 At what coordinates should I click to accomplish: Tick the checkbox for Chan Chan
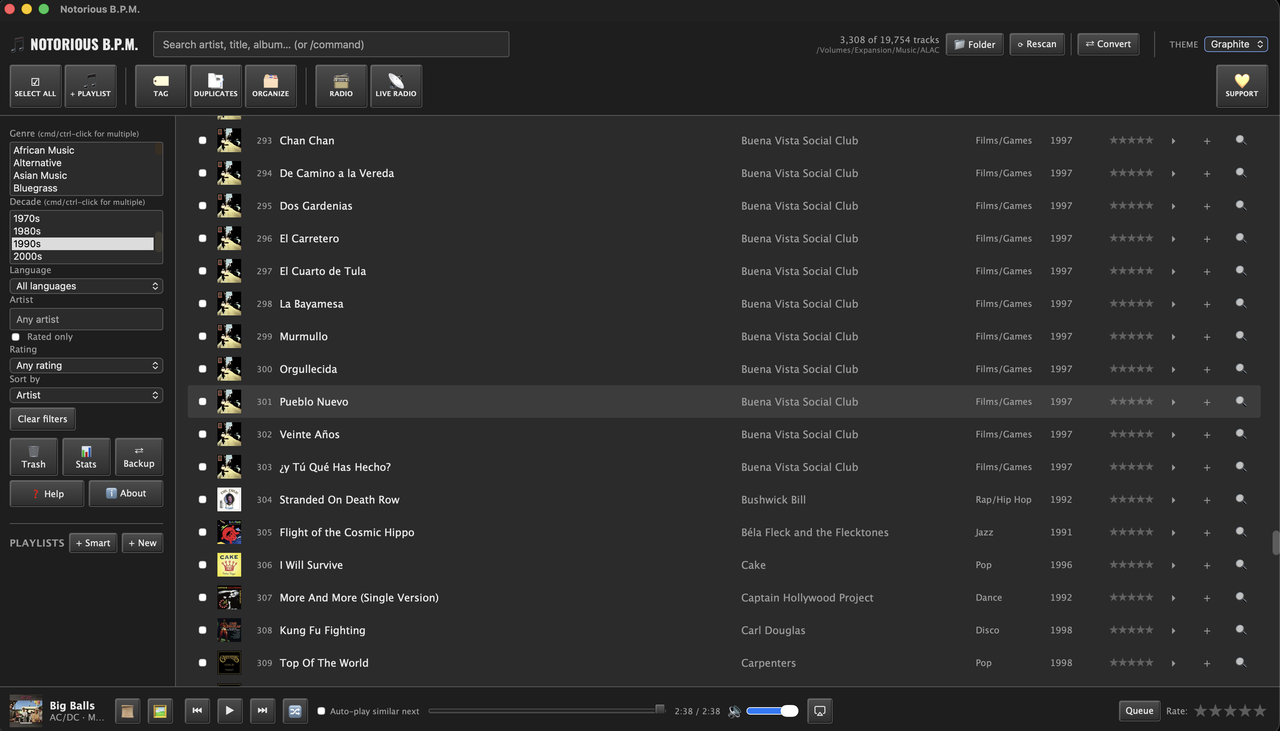pyautogui.click(x=202, y=141)
